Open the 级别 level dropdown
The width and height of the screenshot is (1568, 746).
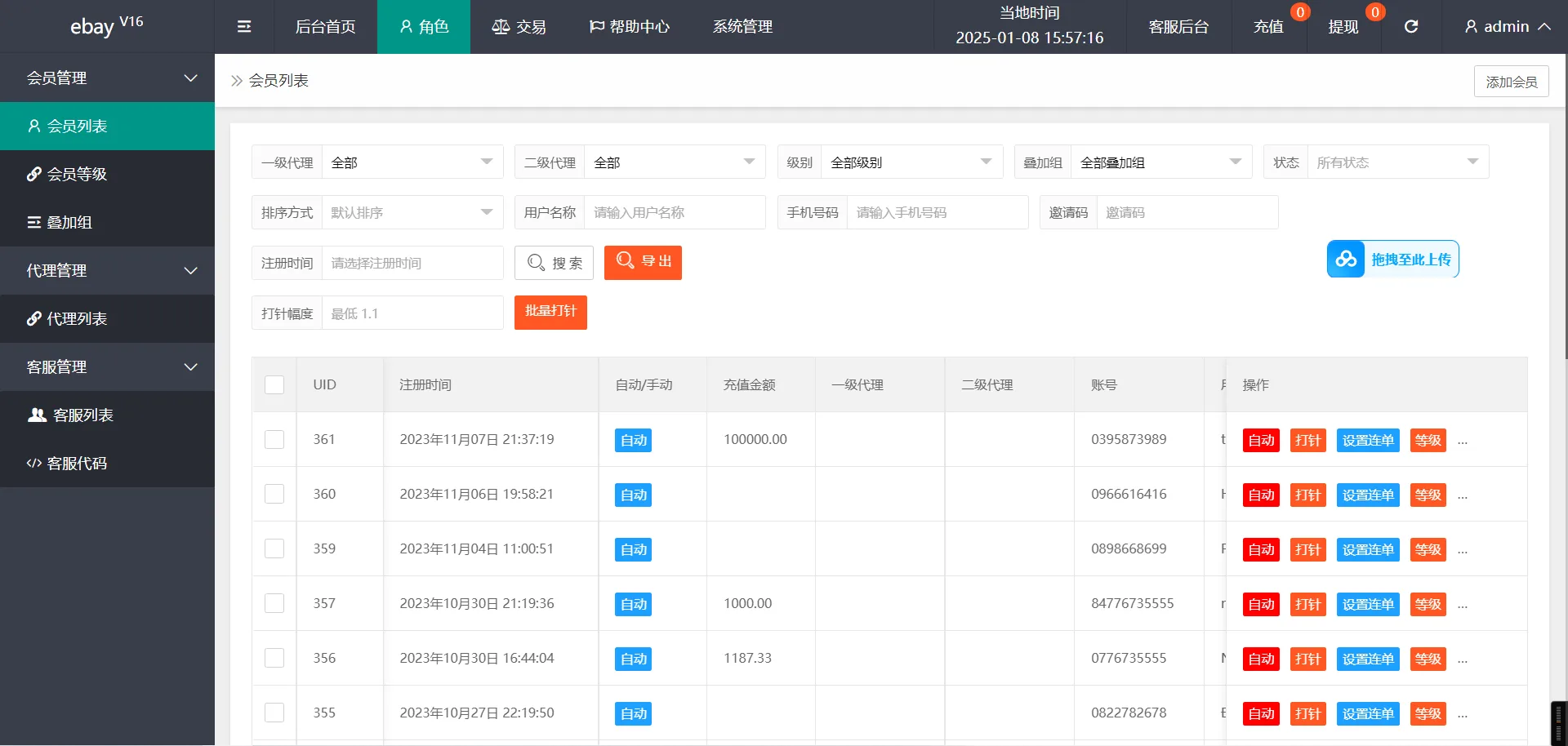(911, 162)
